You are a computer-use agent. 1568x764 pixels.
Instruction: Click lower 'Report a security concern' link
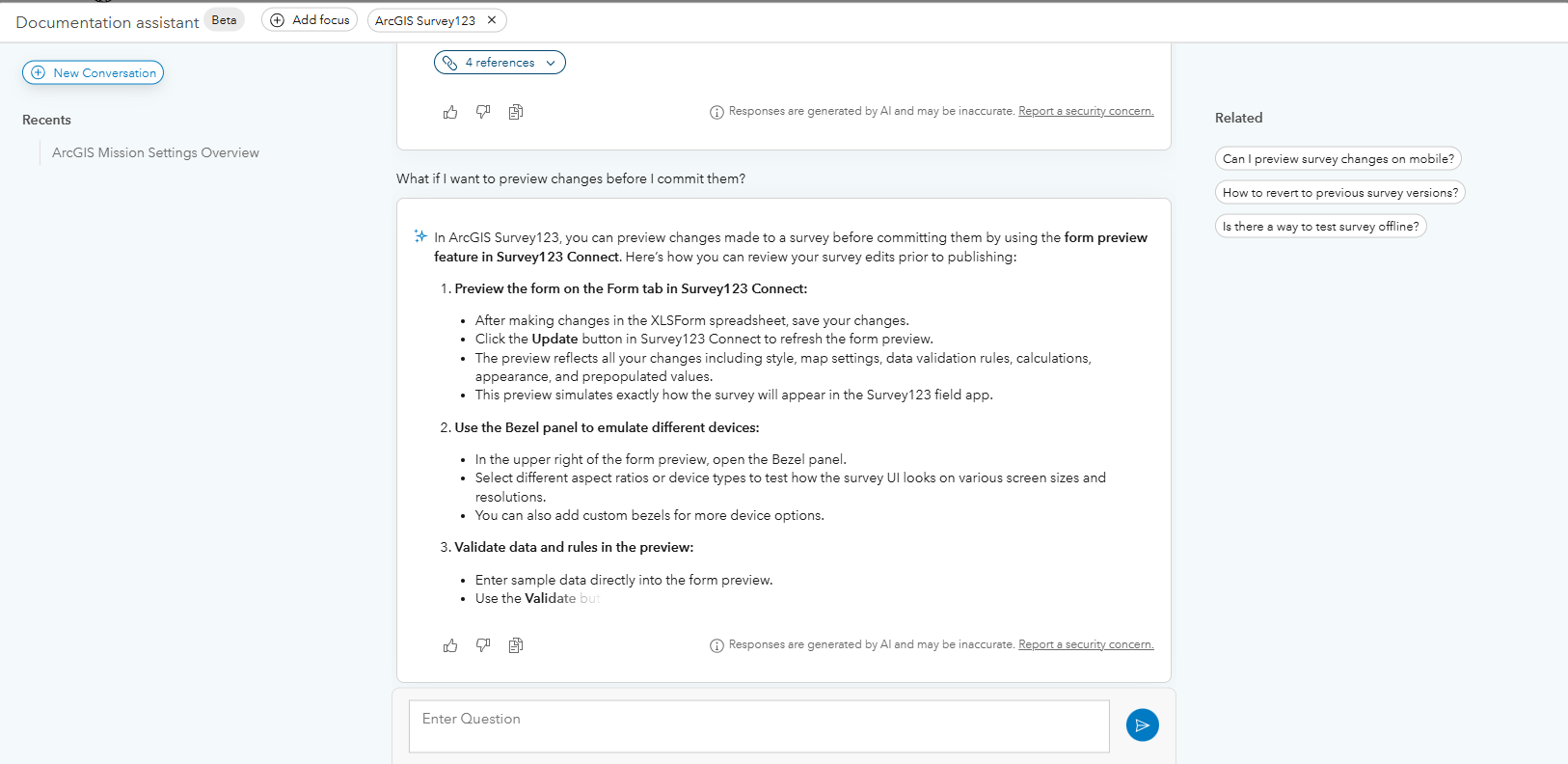1086,644
